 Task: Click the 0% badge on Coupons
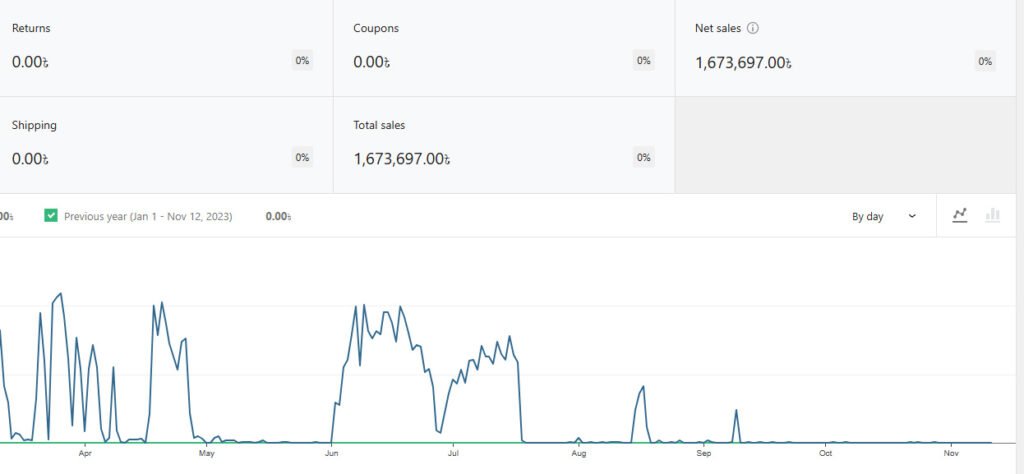coord(644,61)
